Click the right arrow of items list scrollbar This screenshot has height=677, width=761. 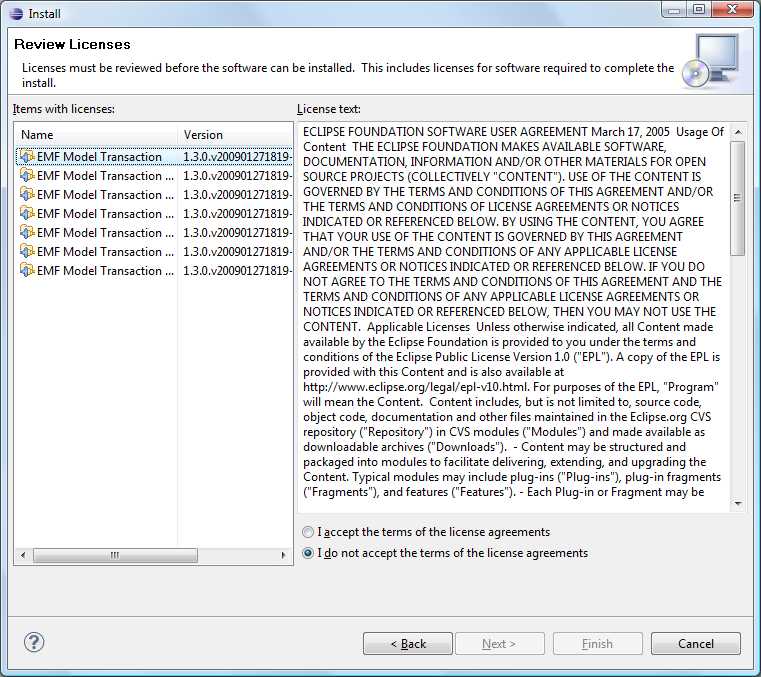[284, 555]
